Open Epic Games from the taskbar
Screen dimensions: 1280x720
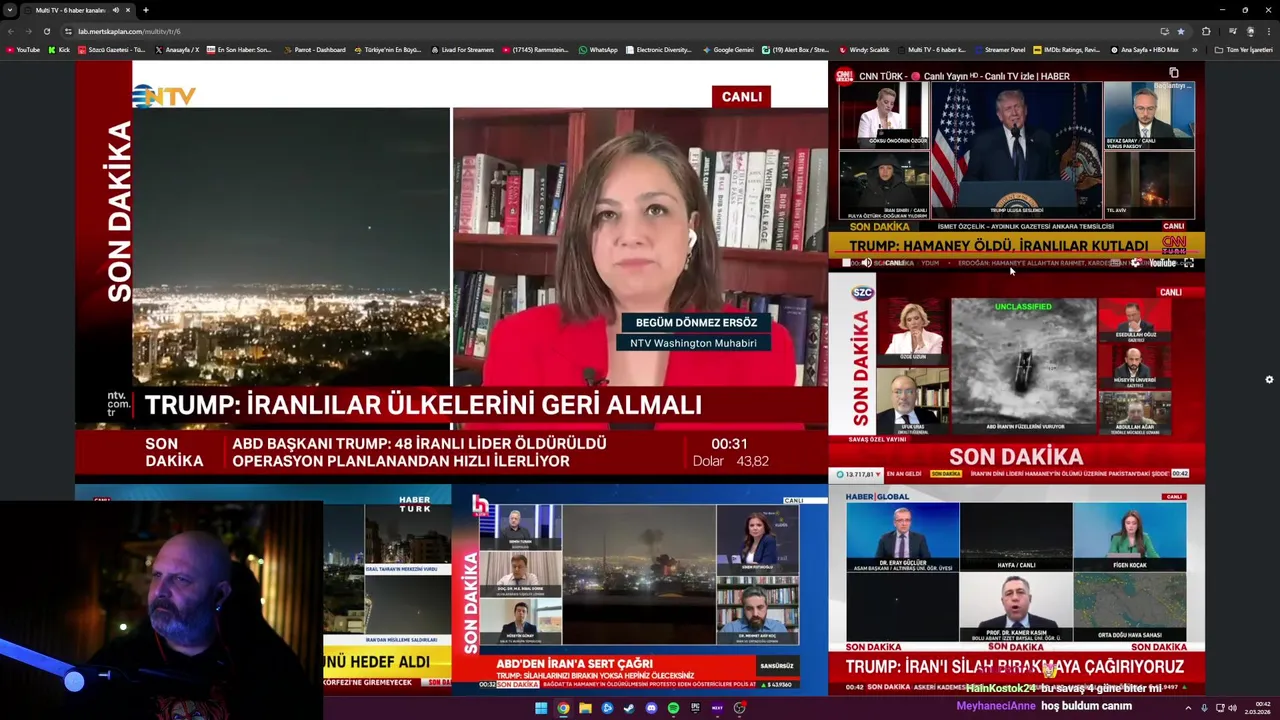(695, 708)
